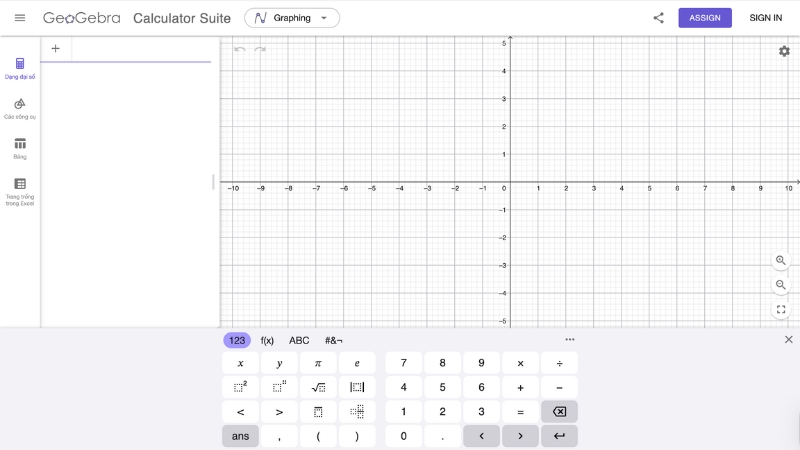Switch to the f(x) keyboard tab
Image resolution: width=800 pixels, height=450 pixels.
(x=267, y=340)
